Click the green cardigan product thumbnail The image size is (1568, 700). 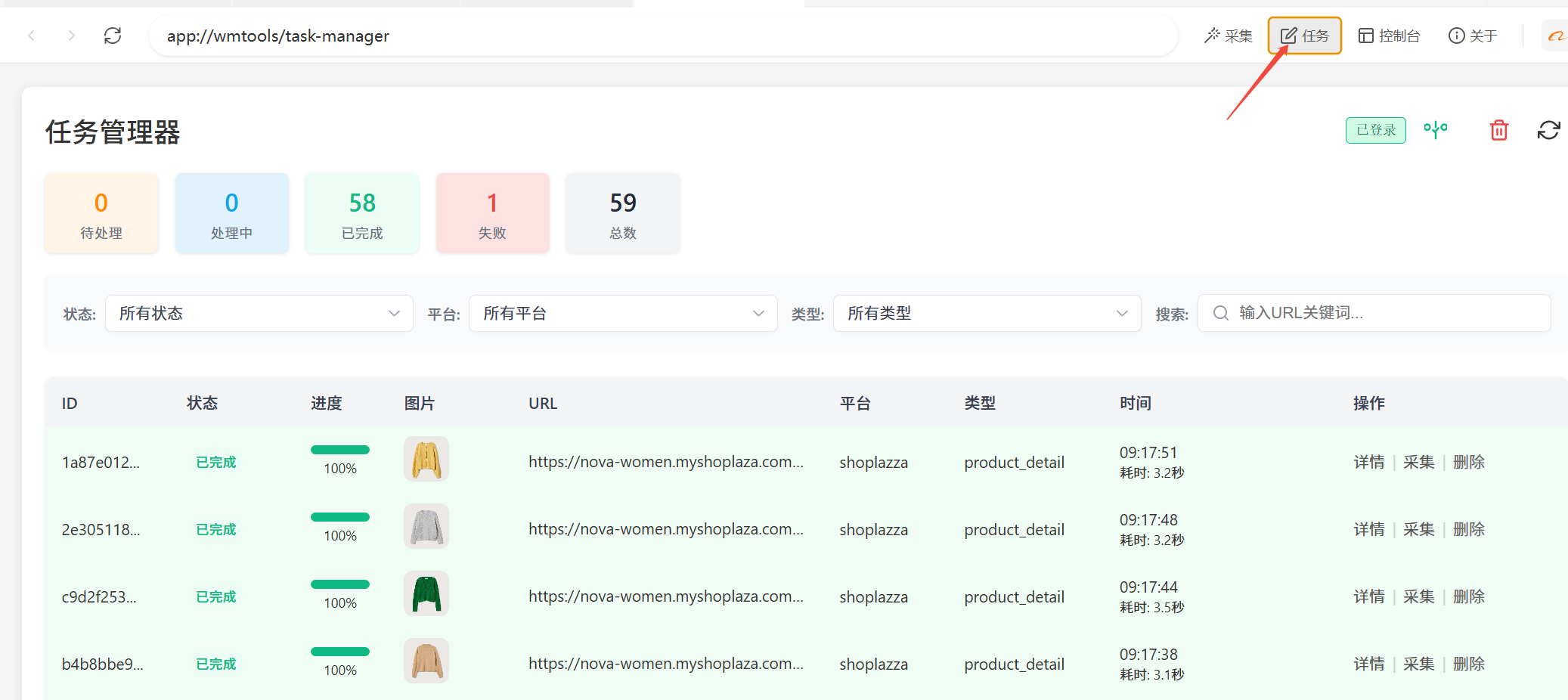tap(426, 593)
